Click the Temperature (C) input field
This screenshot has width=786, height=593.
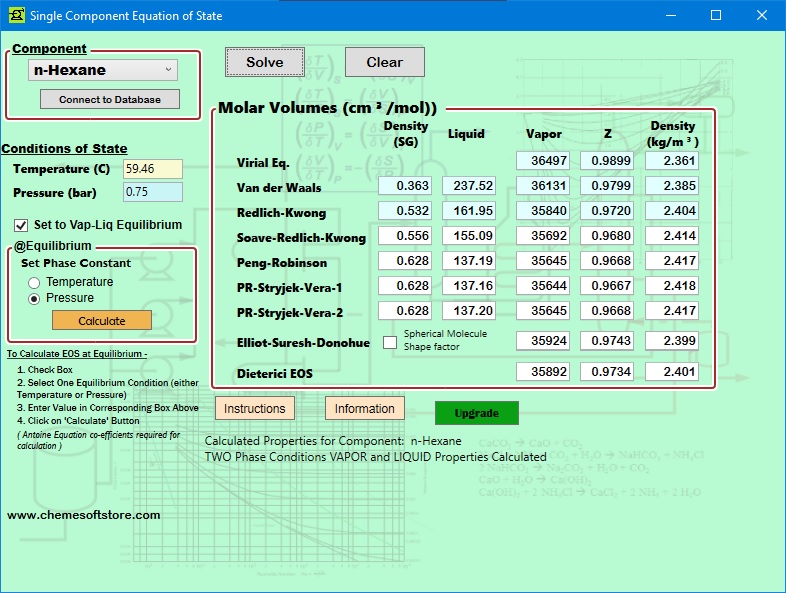pyautogui.click(x=153, y=169)
